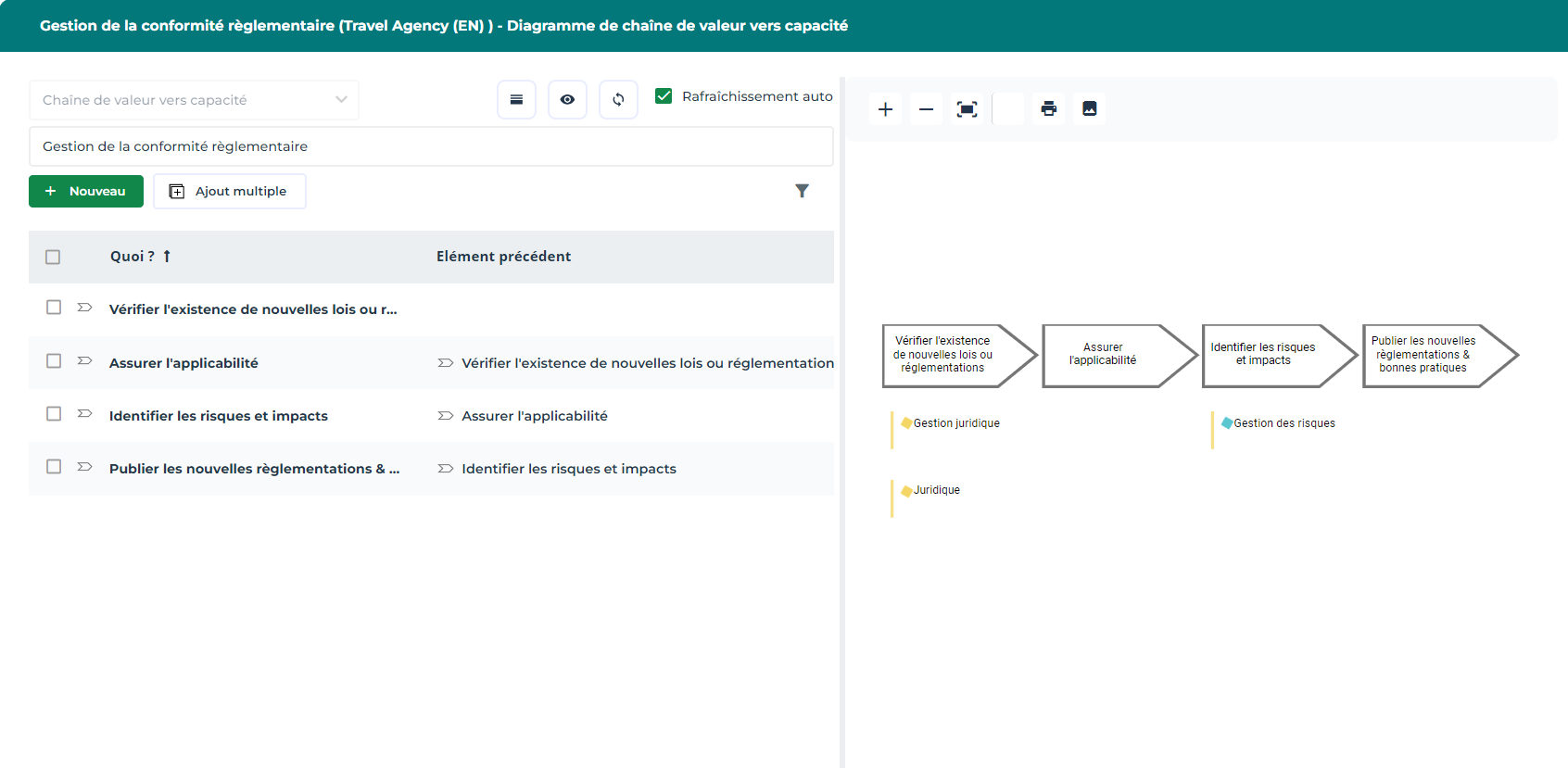Print the value chain diagram
The image size is (1568, 768).
coord(1048,109)
